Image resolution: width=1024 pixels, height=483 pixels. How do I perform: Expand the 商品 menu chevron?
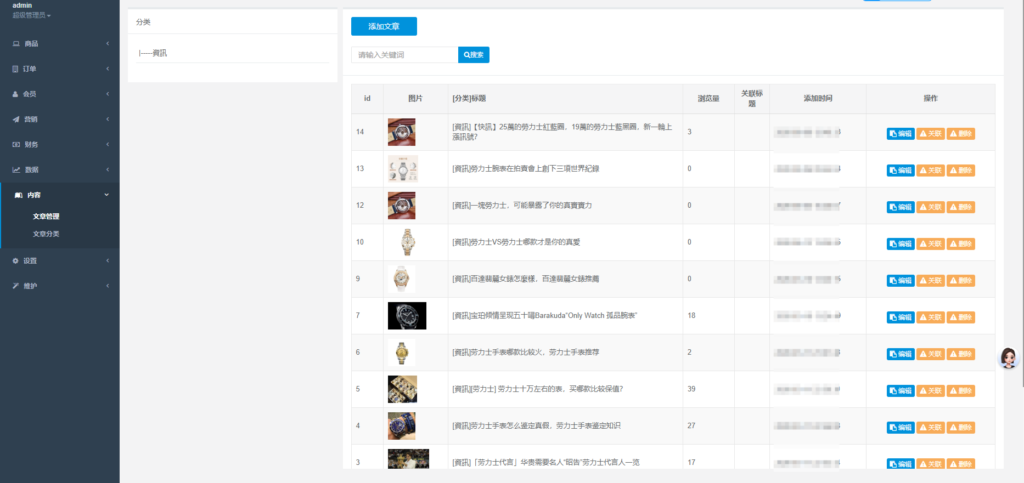point(107,44)
